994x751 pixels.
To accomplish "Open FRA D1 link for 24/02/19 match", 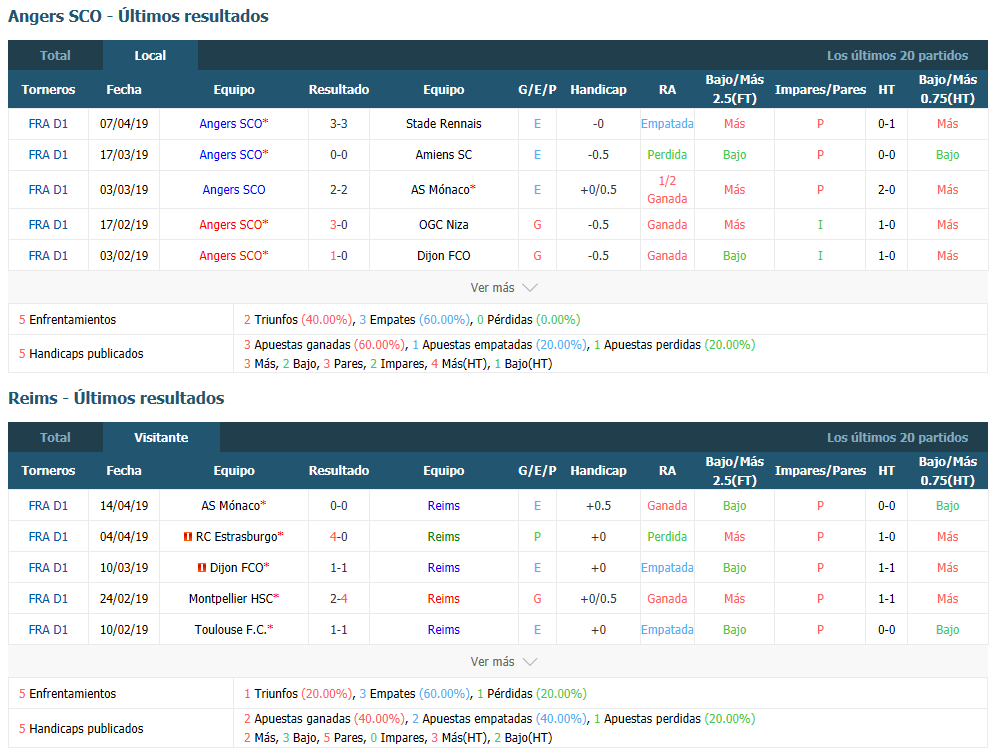I will [48, 599].
